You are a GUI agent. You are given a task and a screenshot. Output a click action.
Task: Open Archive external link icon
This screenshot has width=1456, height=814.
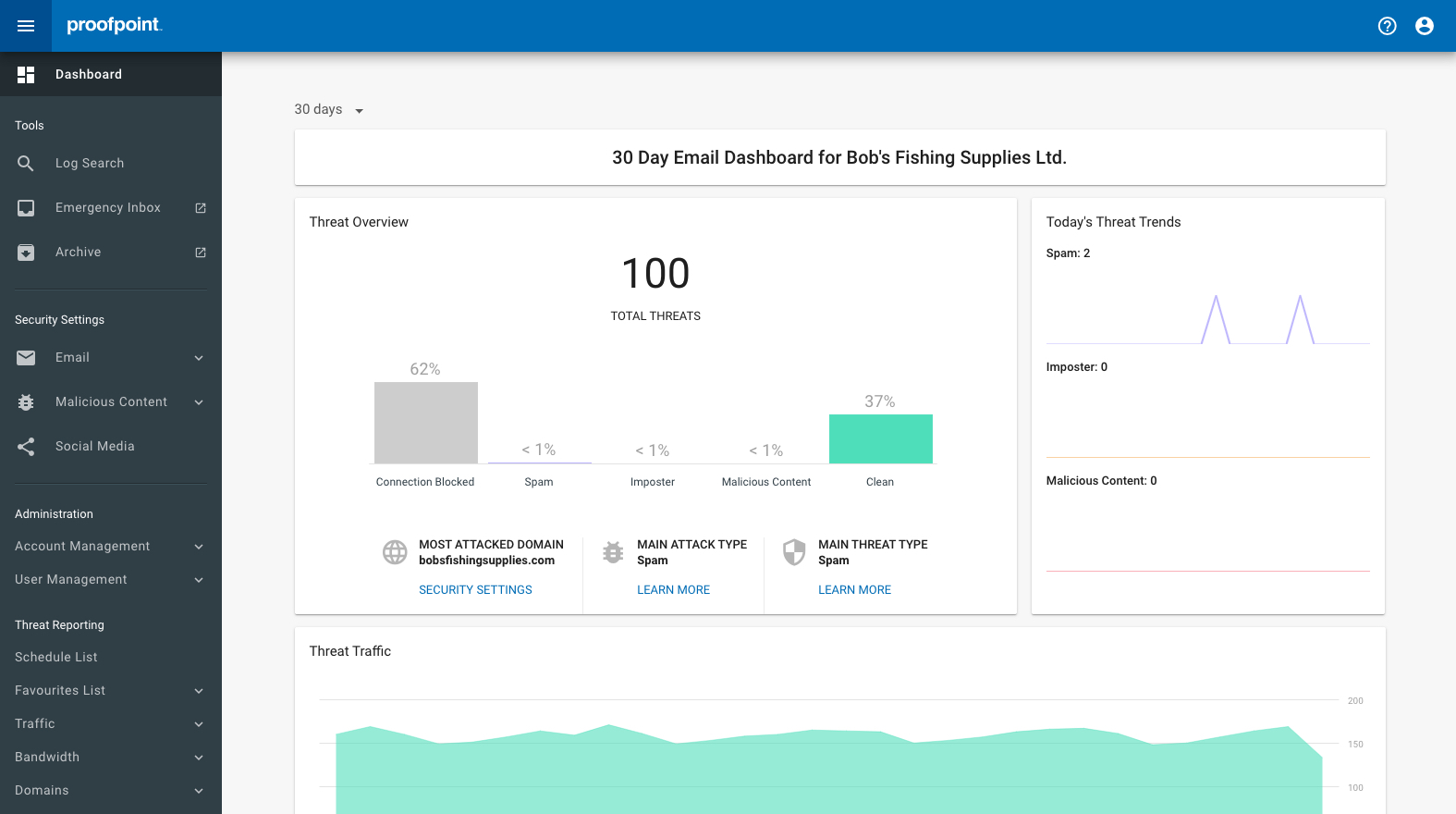click(201, 253)
